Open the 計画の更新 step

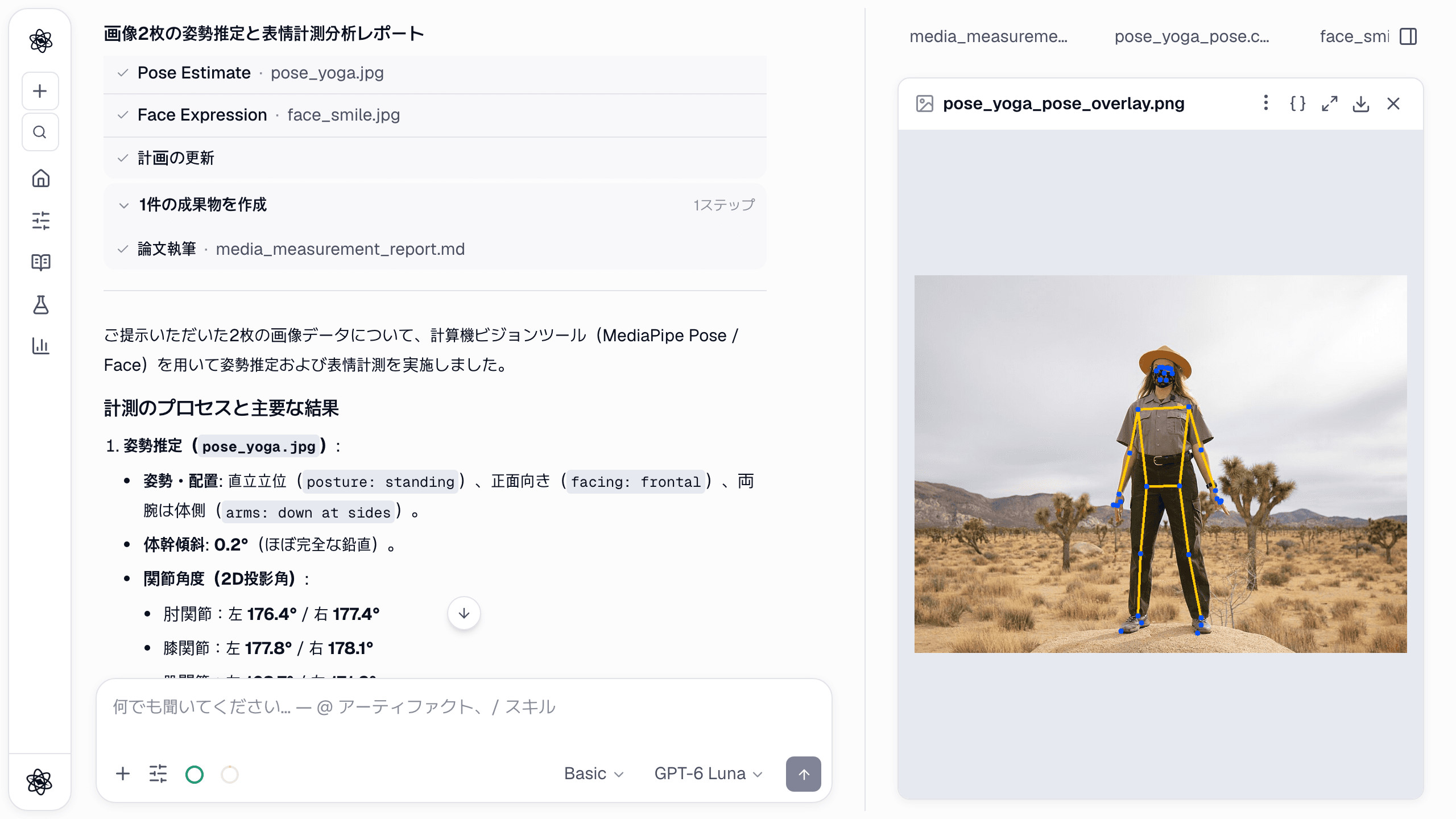[435, 158]
